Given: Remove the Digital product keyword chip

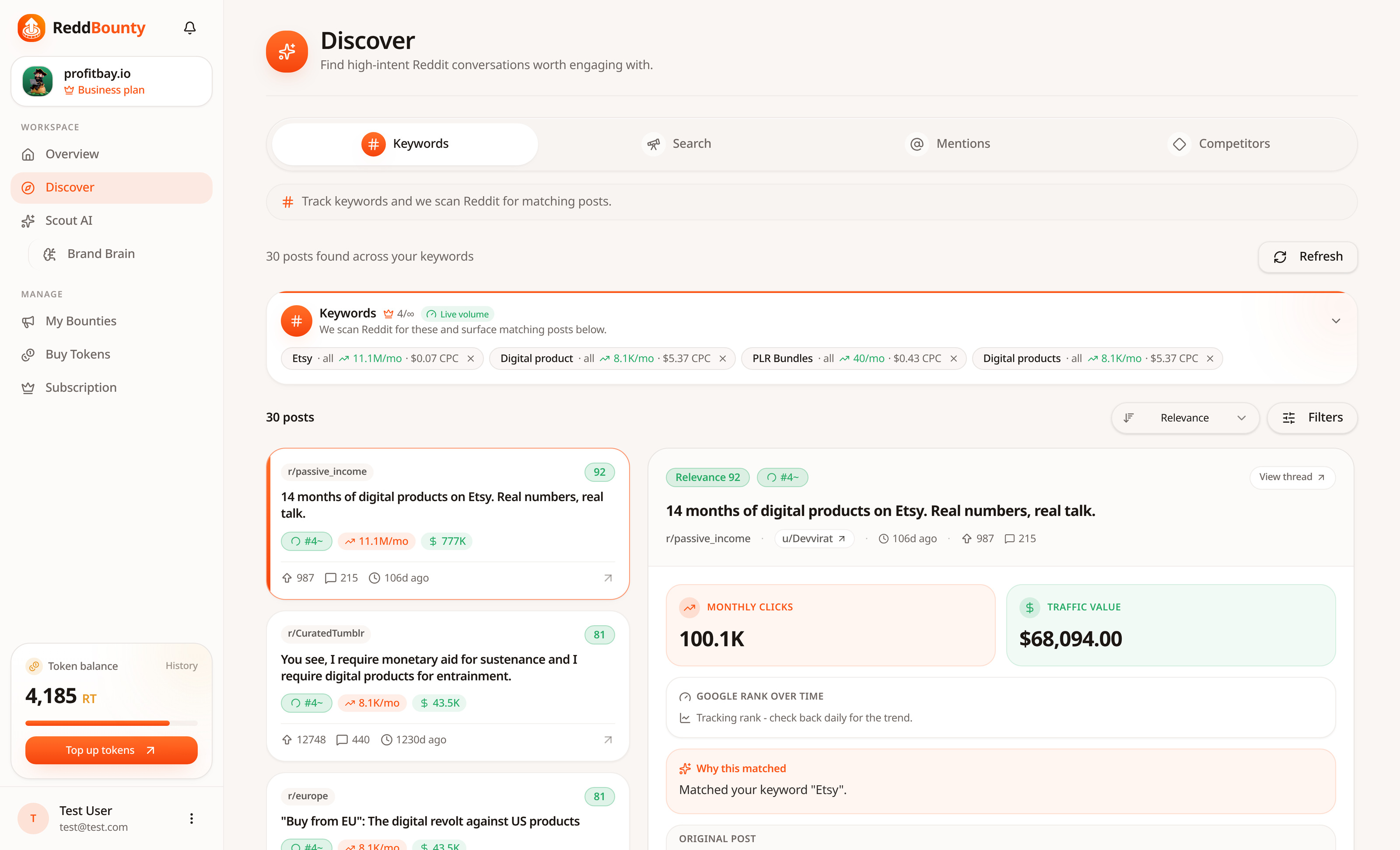Looking at the screenshot, I should click(x=723, y=359).
